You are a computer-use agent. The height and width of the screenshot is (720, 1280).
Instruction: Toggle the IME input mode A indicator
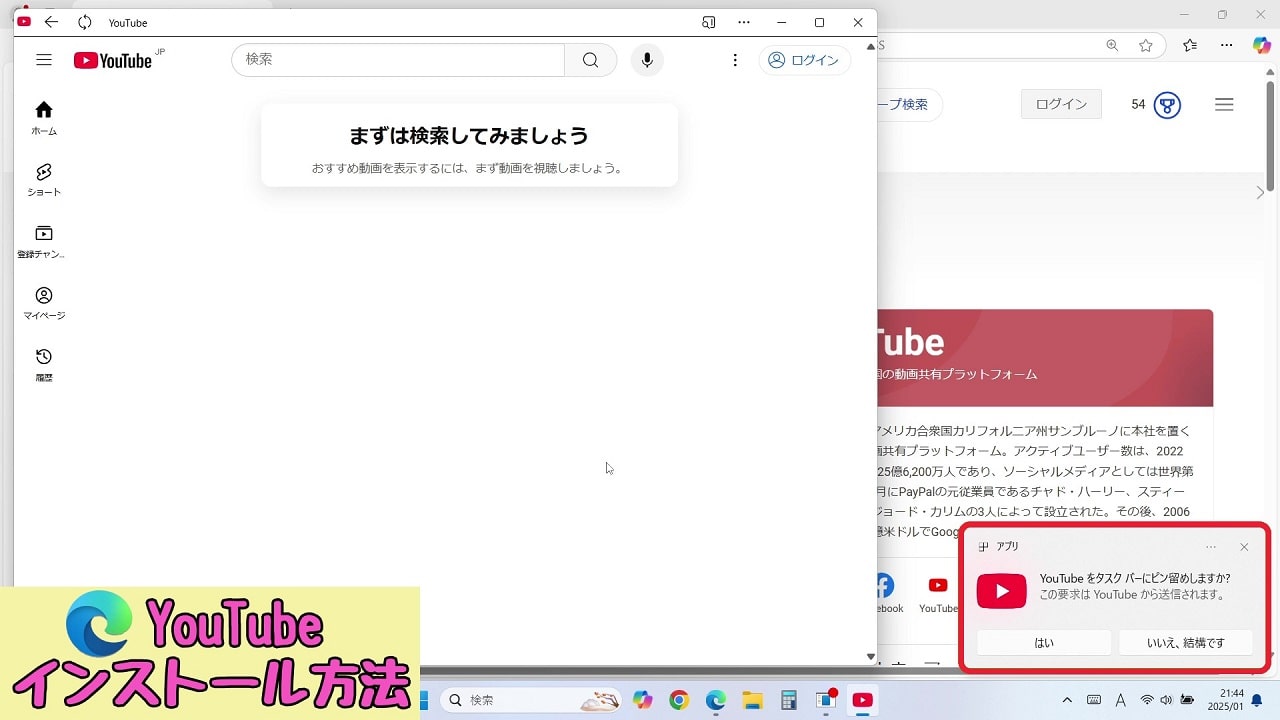click(x=1121, y=700)
